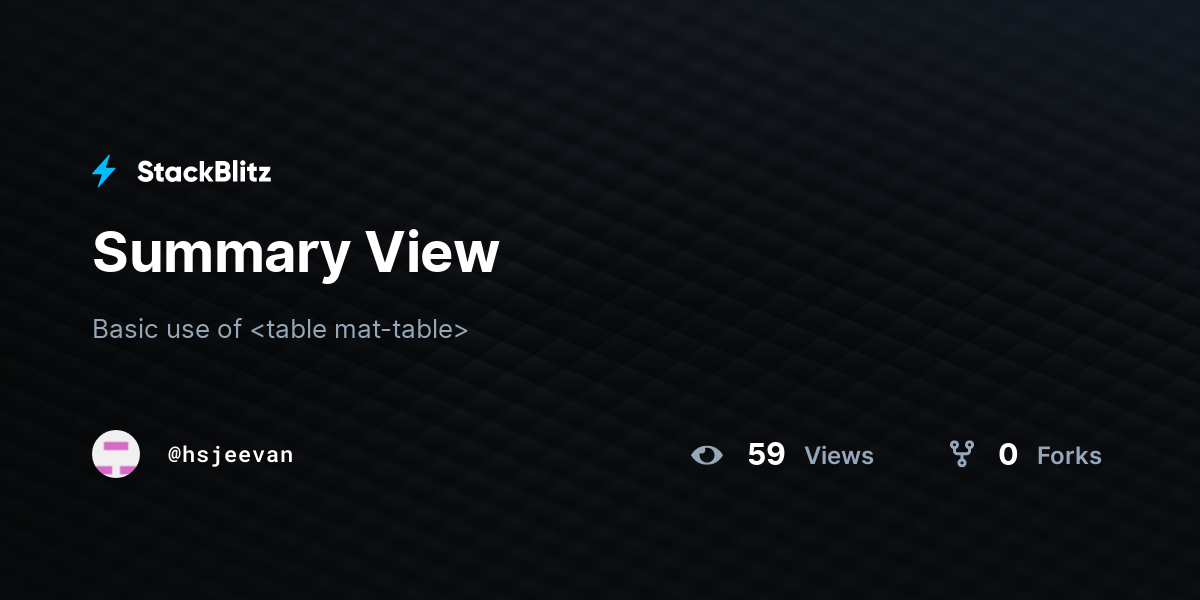Click the StackBlitz wordmark text
Image resolution: width=1200 pixels, height=600 pixels.
(x=204, y=172)
